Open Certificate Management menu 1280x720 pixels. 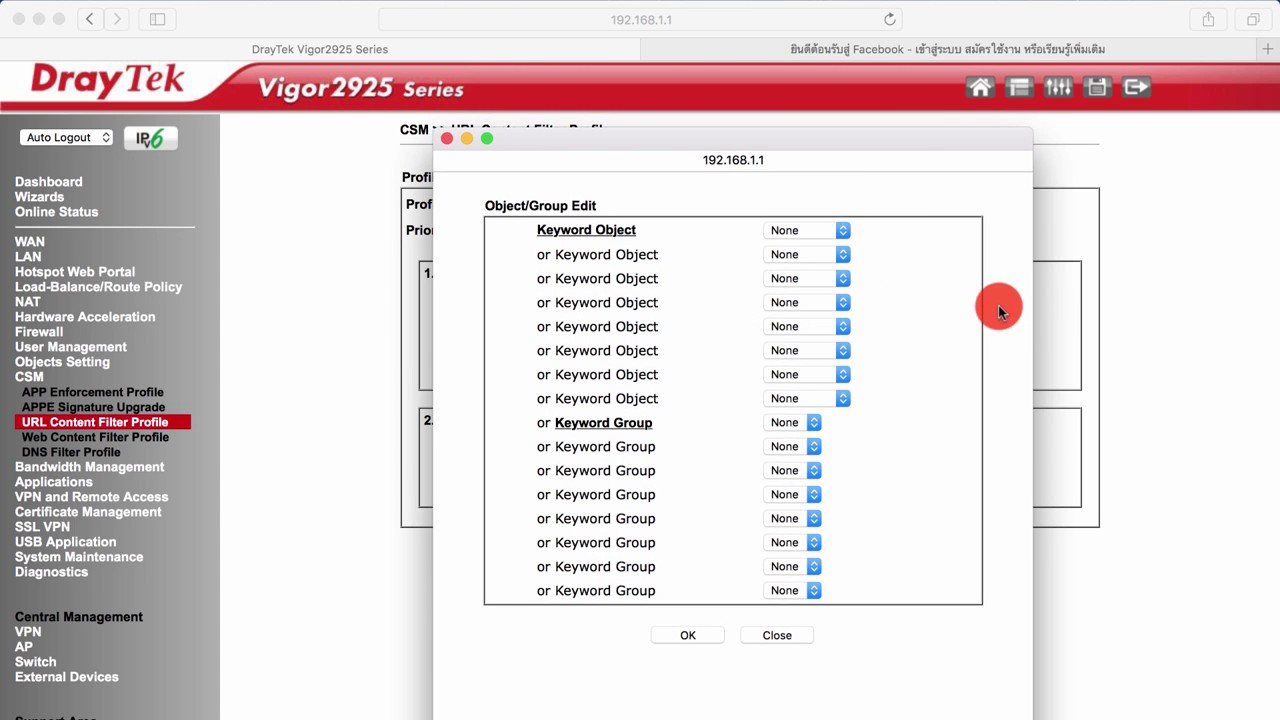pos(88,512)
